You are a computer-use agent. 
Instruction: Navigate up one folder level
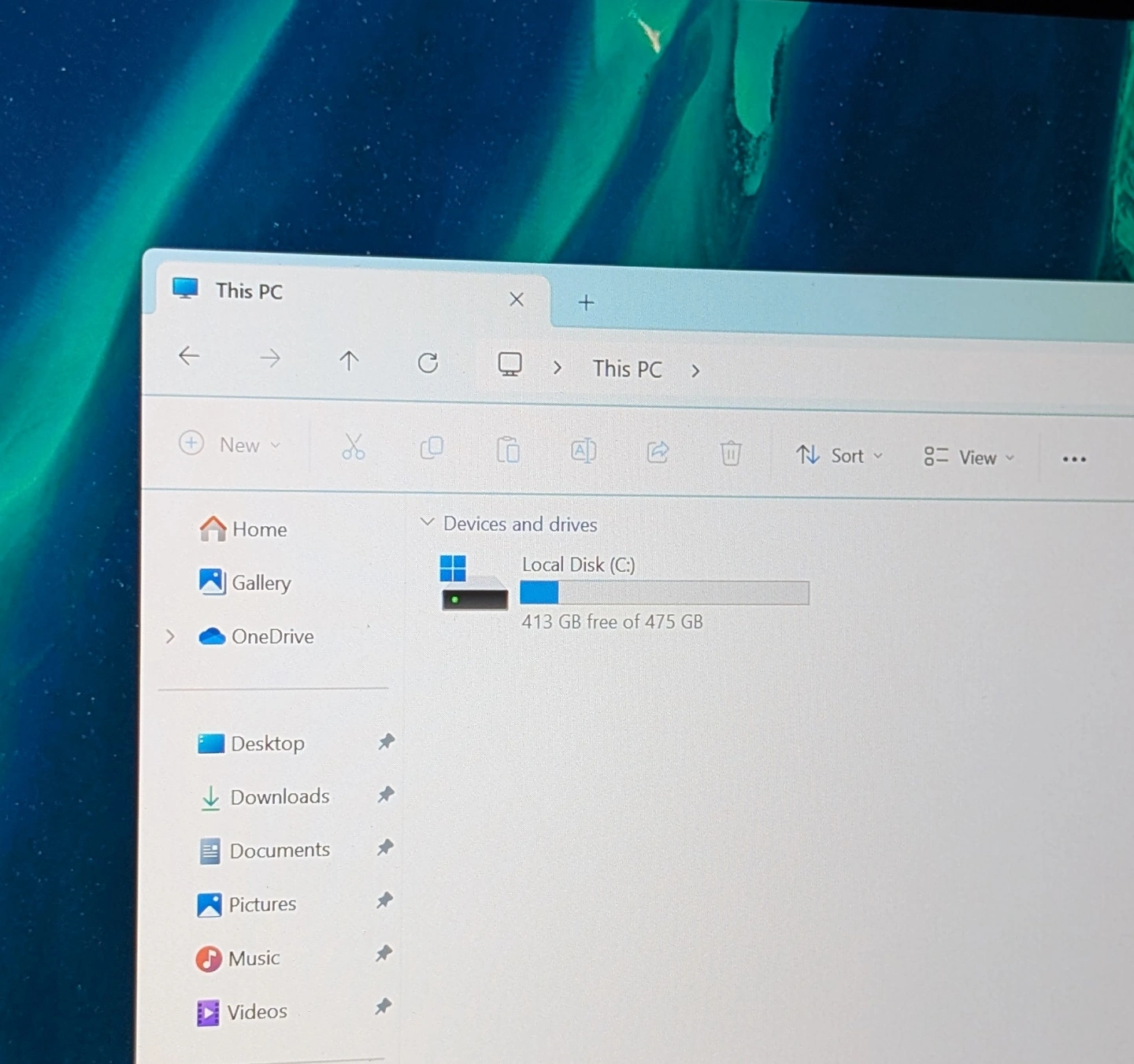tap(349, 361)
